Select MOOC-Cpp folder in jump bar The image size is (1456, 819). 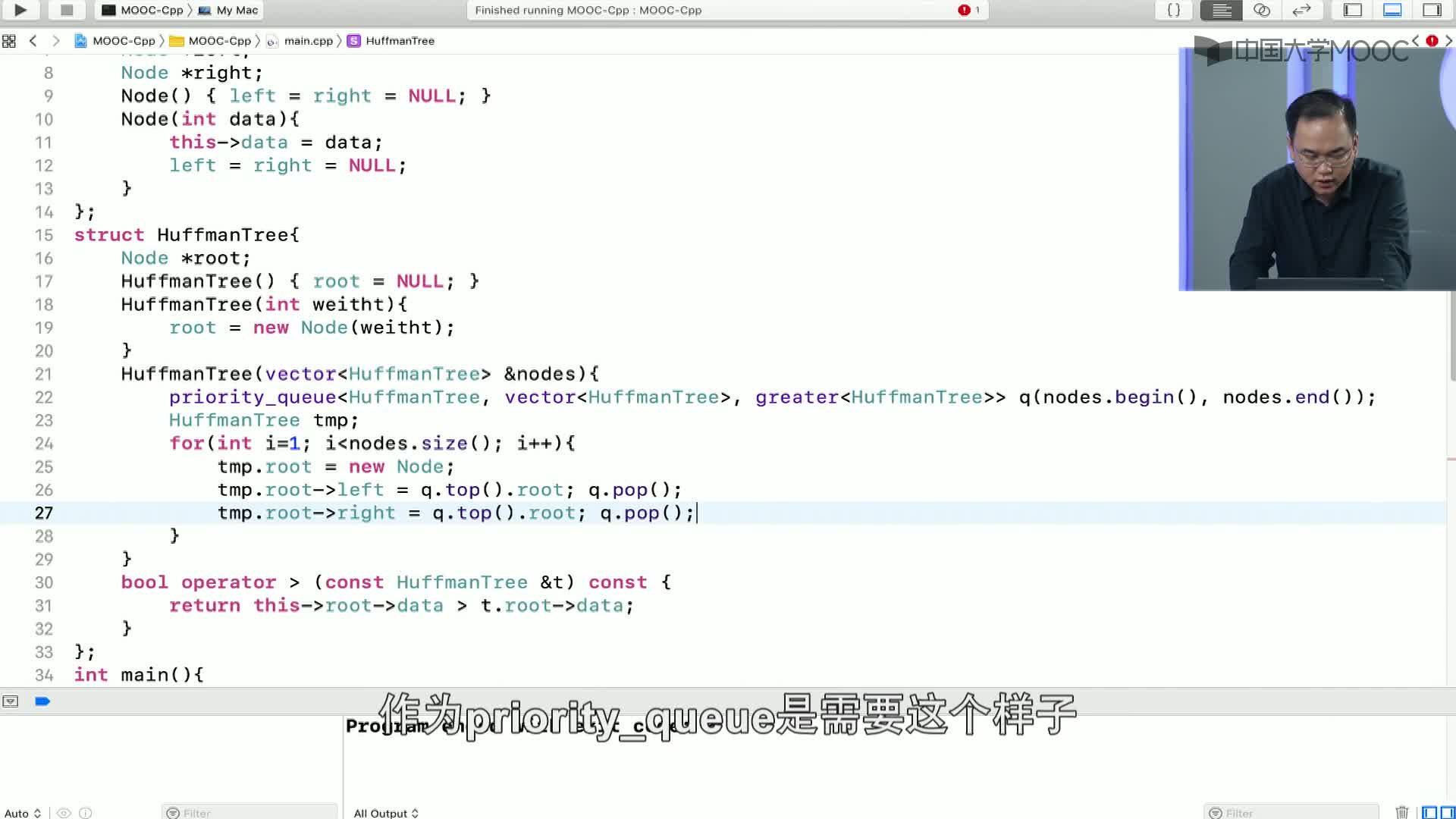210,41
